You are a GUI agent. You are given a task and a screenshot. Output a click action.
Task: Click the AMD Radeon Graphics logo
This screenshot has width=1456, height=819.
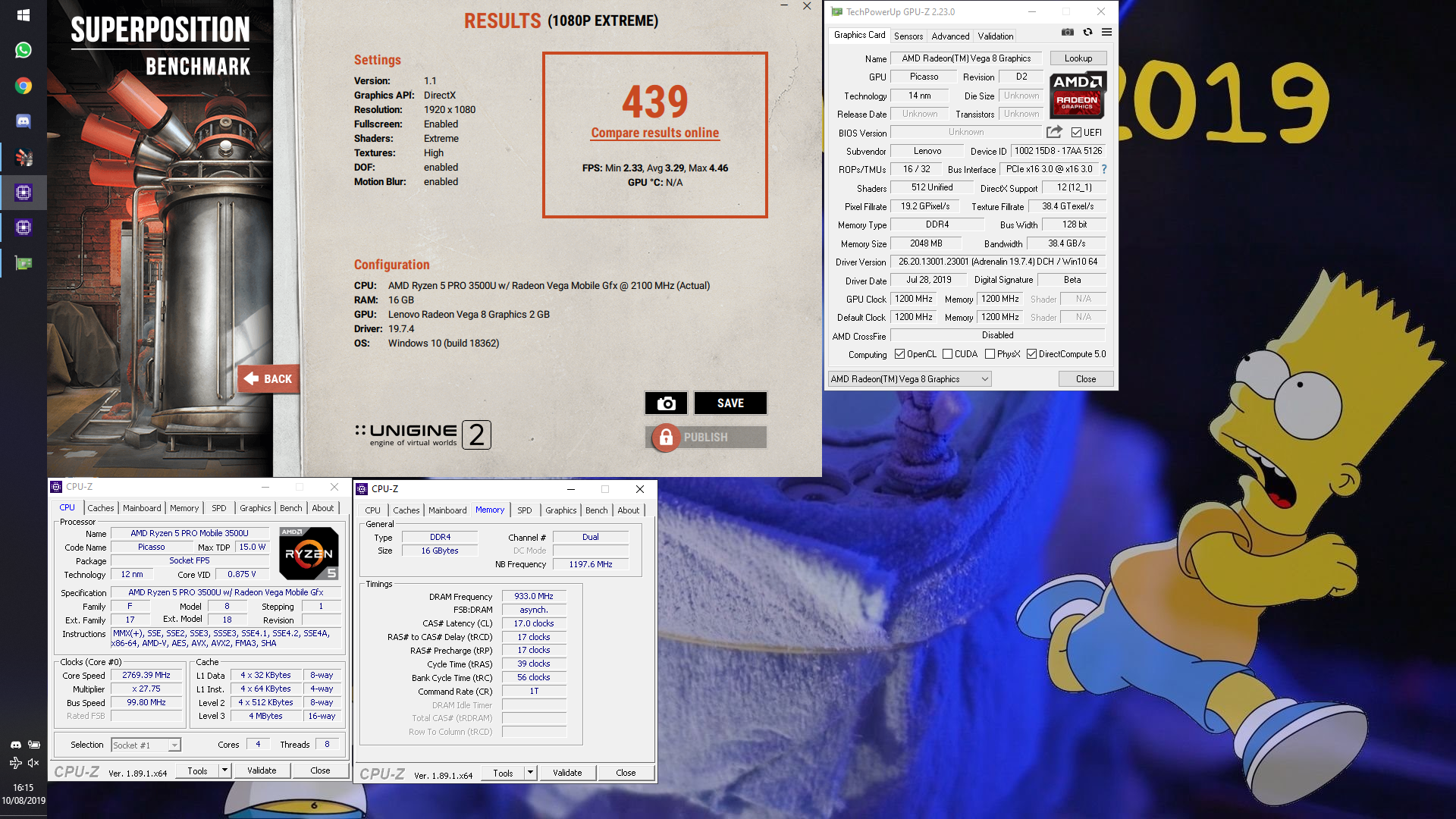click(1078, 95)
